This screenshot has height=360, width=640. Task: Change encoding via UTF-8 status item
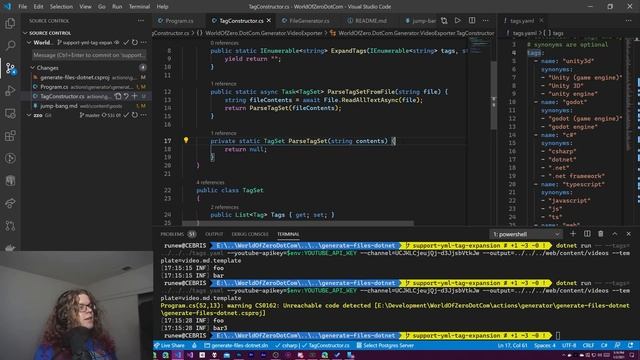[569, 345]
